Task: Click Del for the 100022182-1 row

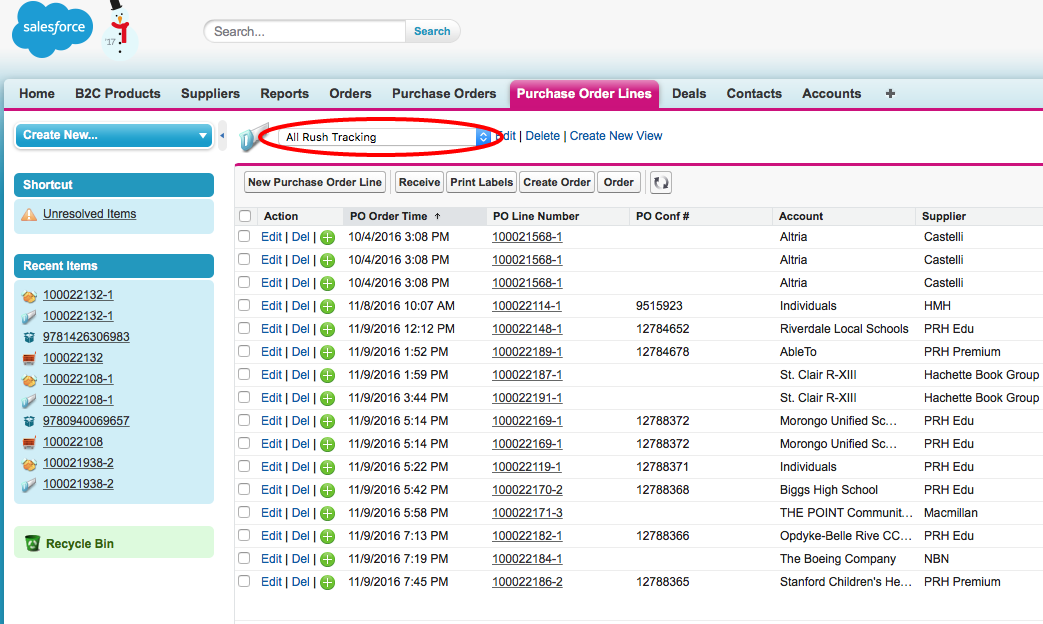Action: click(x=301, y=536)
